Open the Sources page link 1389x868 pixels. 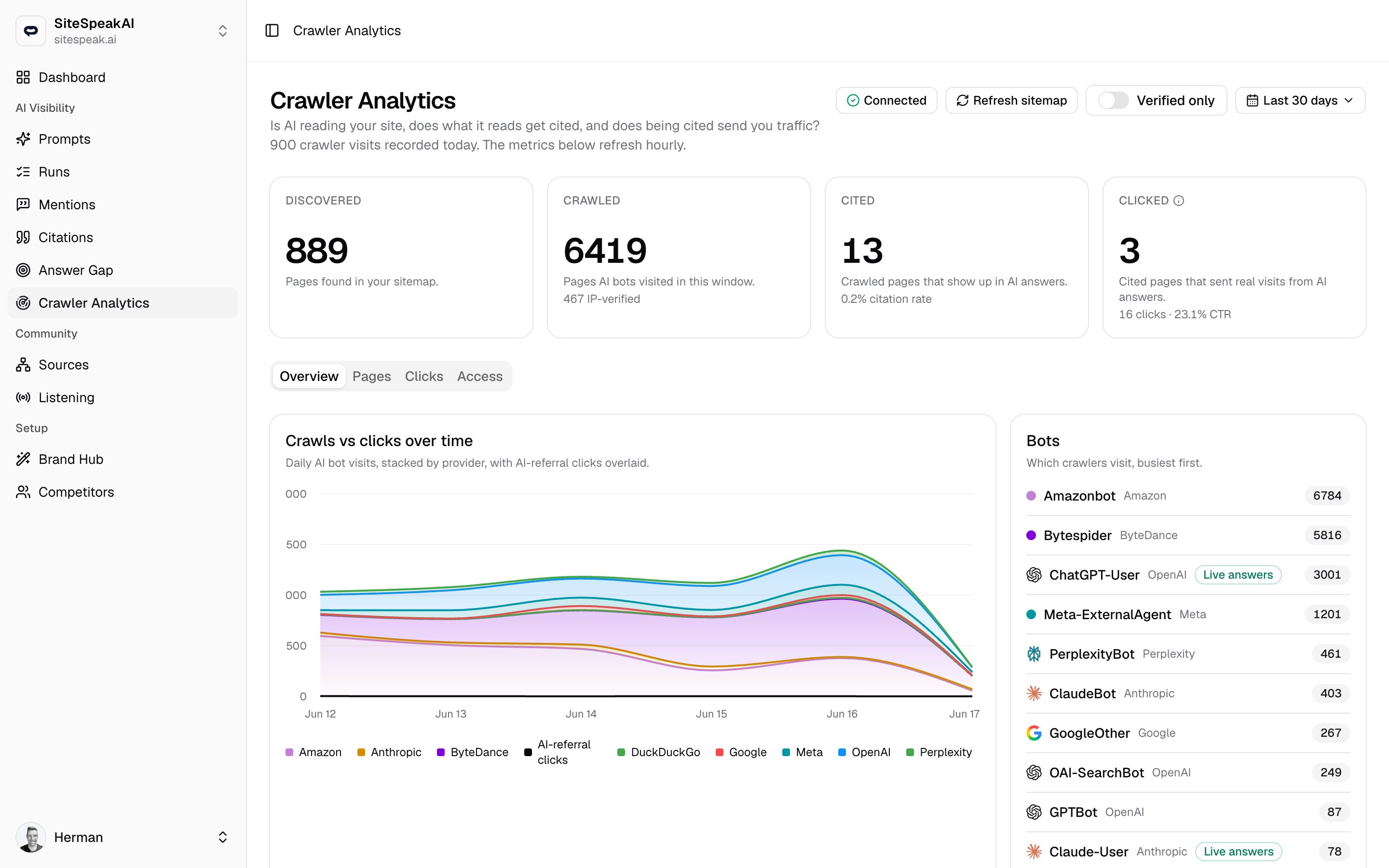coord(123,365)
